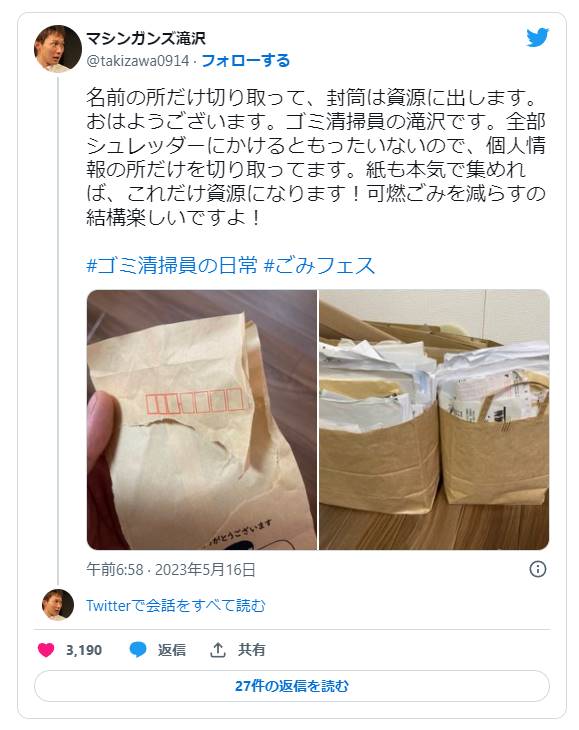Viewport: 579px width, 730px height.
Task: Click the small avatar beside conversation link
Action: 58,605
